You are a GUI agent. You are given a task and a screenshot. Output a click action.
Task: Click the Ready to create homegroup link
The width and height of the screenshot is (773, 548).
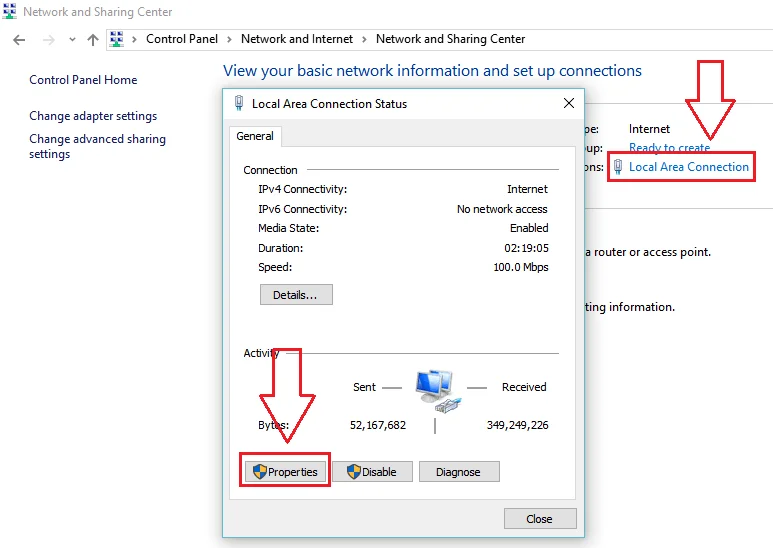pos(669,147)
